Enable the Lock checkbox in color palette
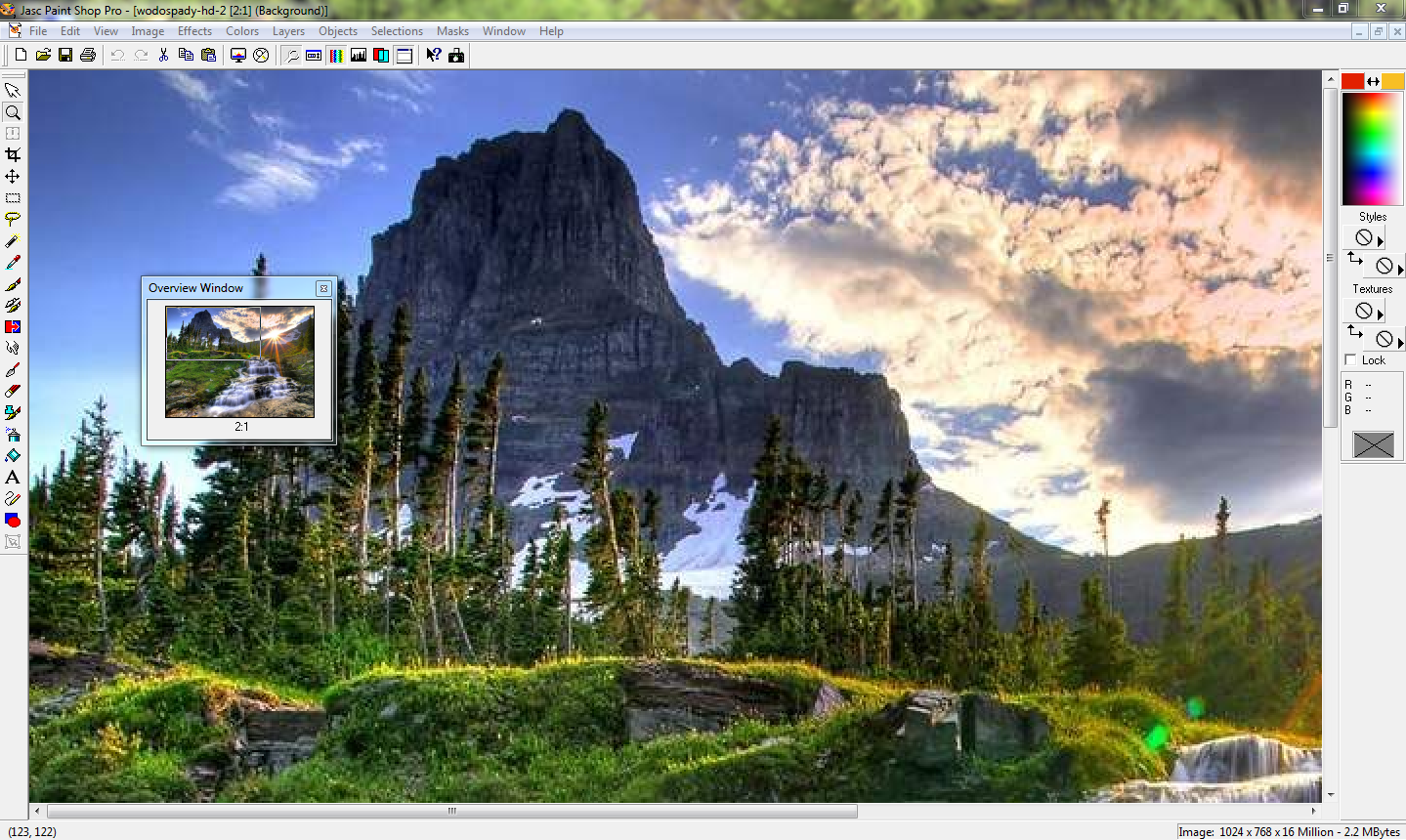The height and width of the screenshot is (840, 1406). point(1351,360)
